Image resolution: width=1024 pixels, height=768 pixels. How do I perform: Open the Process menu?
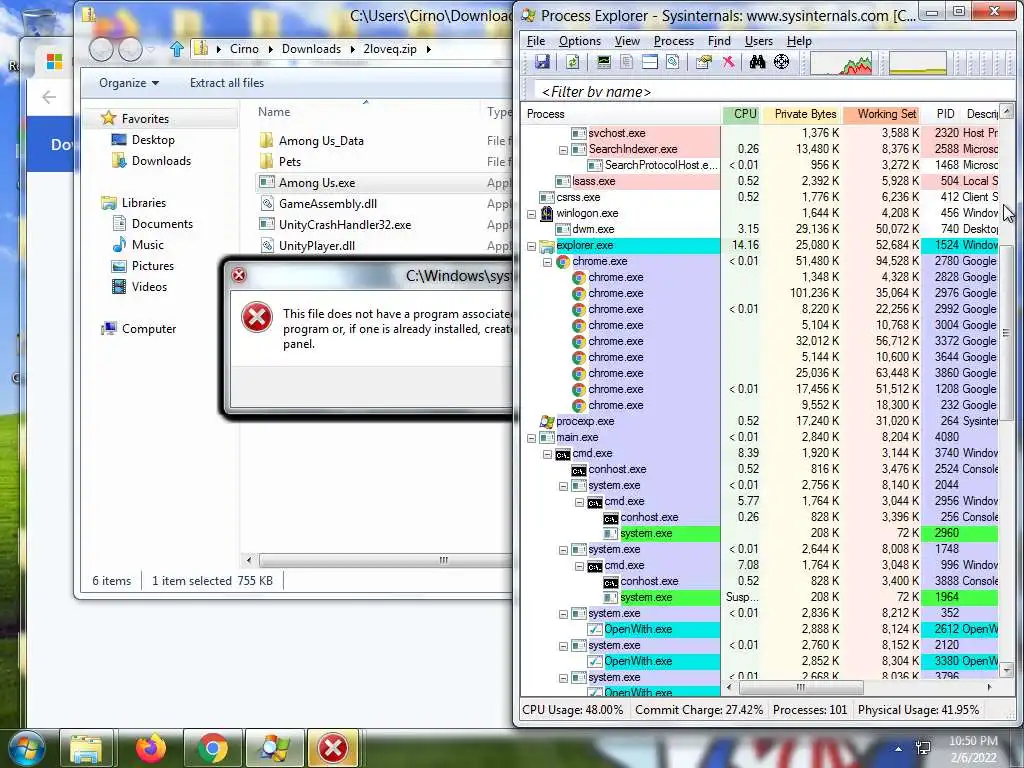673,40
